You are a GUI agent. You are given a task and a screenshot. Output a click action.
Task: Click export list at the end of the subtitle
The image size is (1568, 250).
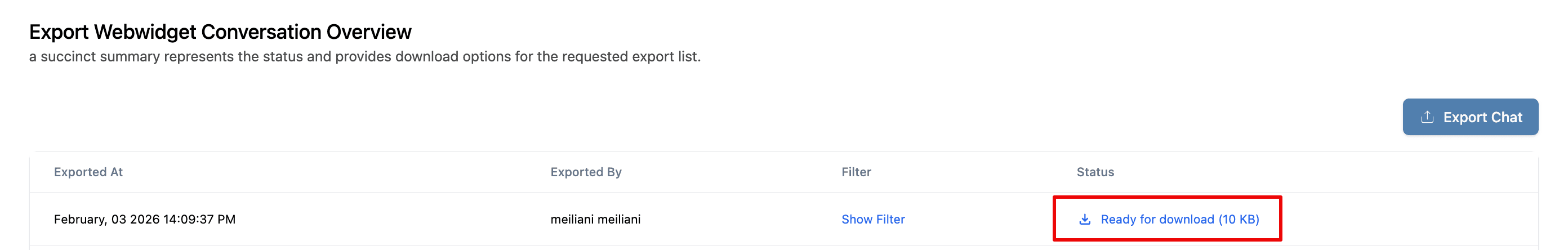tap(666, 56)
